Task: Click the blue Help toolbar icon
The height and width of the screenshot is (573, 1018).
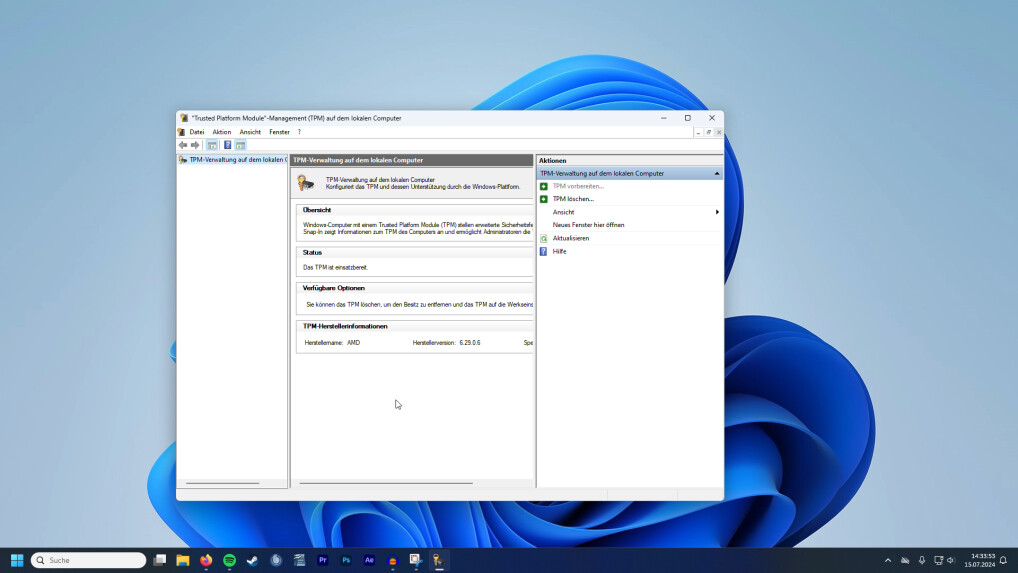Action: (227, 145)
